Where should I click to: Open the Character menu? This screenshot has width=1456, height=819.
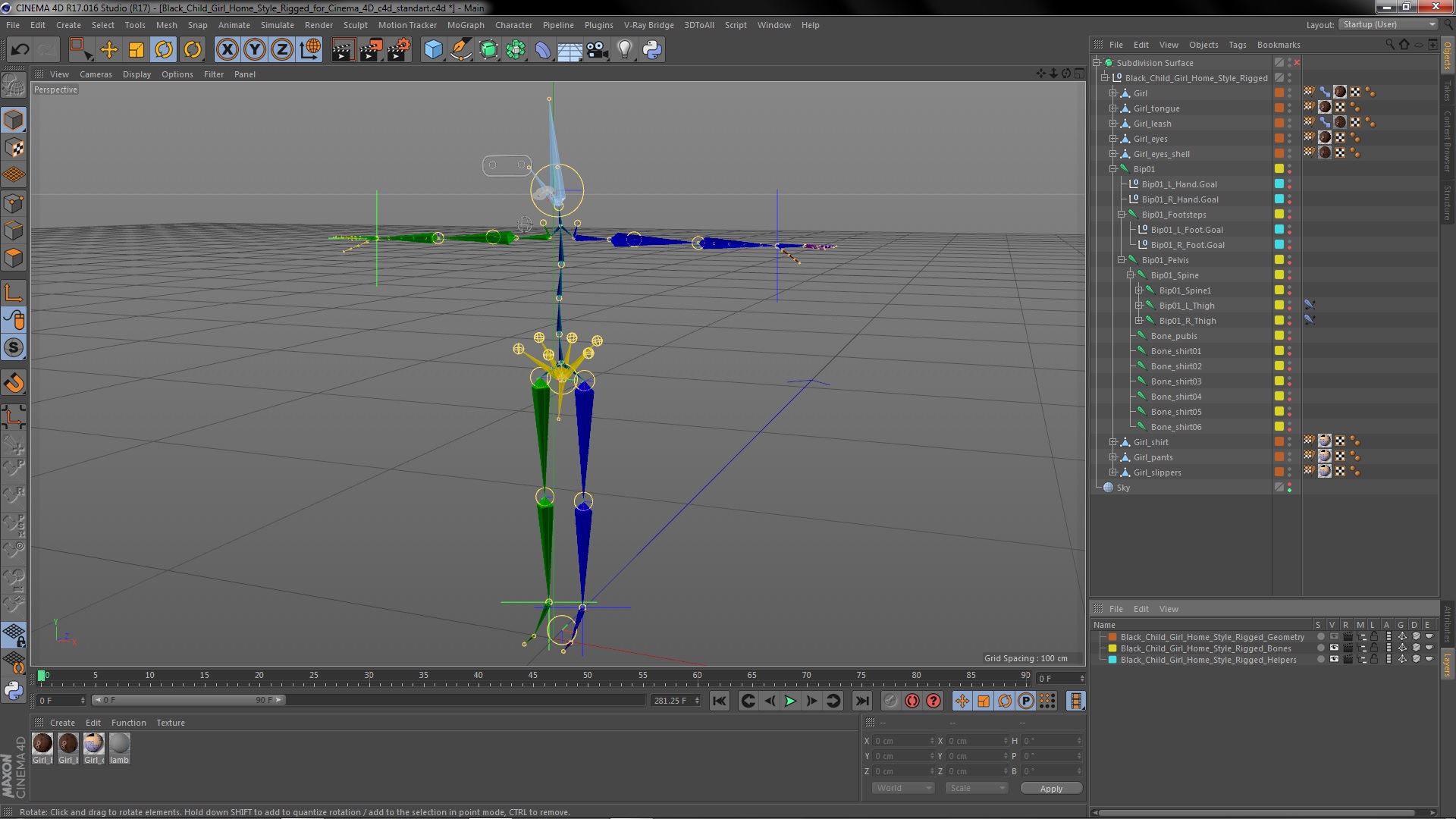click(513, 25)
